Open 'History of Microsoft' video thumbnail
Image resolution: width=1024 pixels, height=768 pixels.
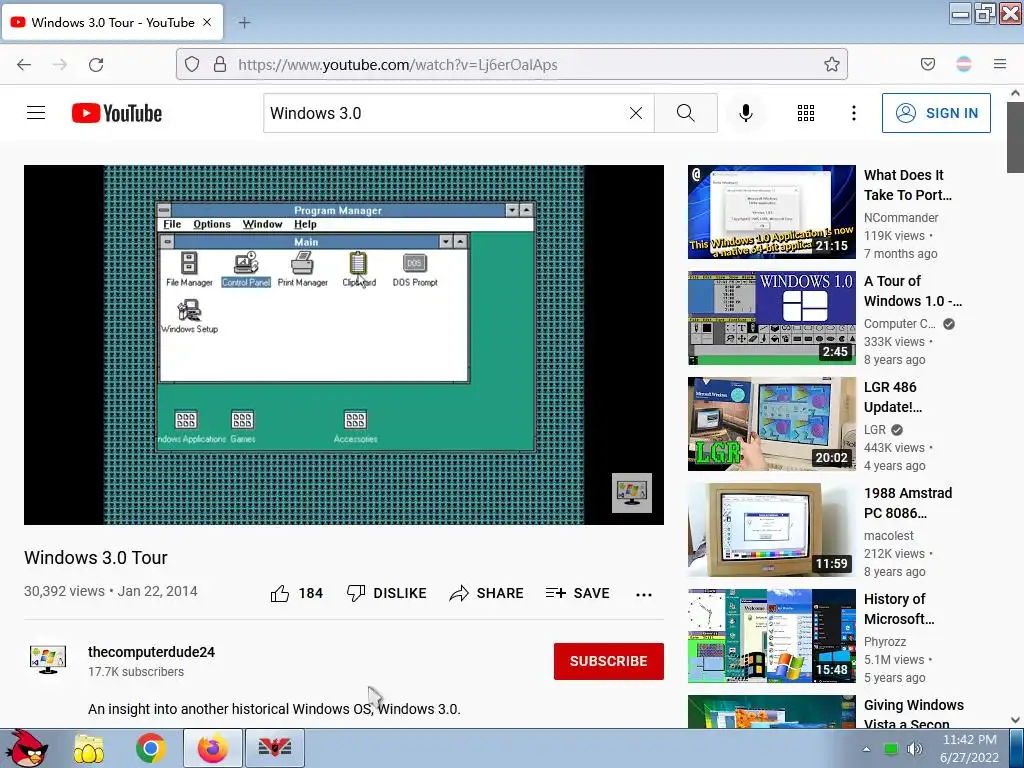(x=771, y=636)
